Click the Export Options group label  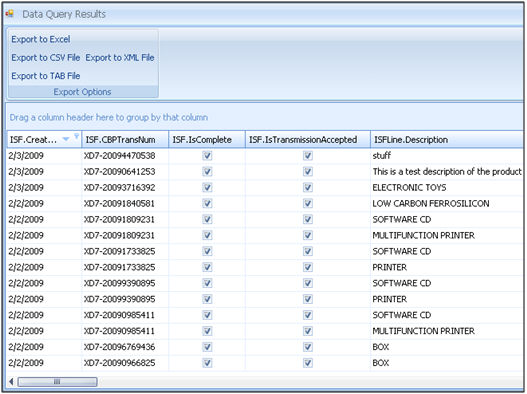click(x=82, y=92)
